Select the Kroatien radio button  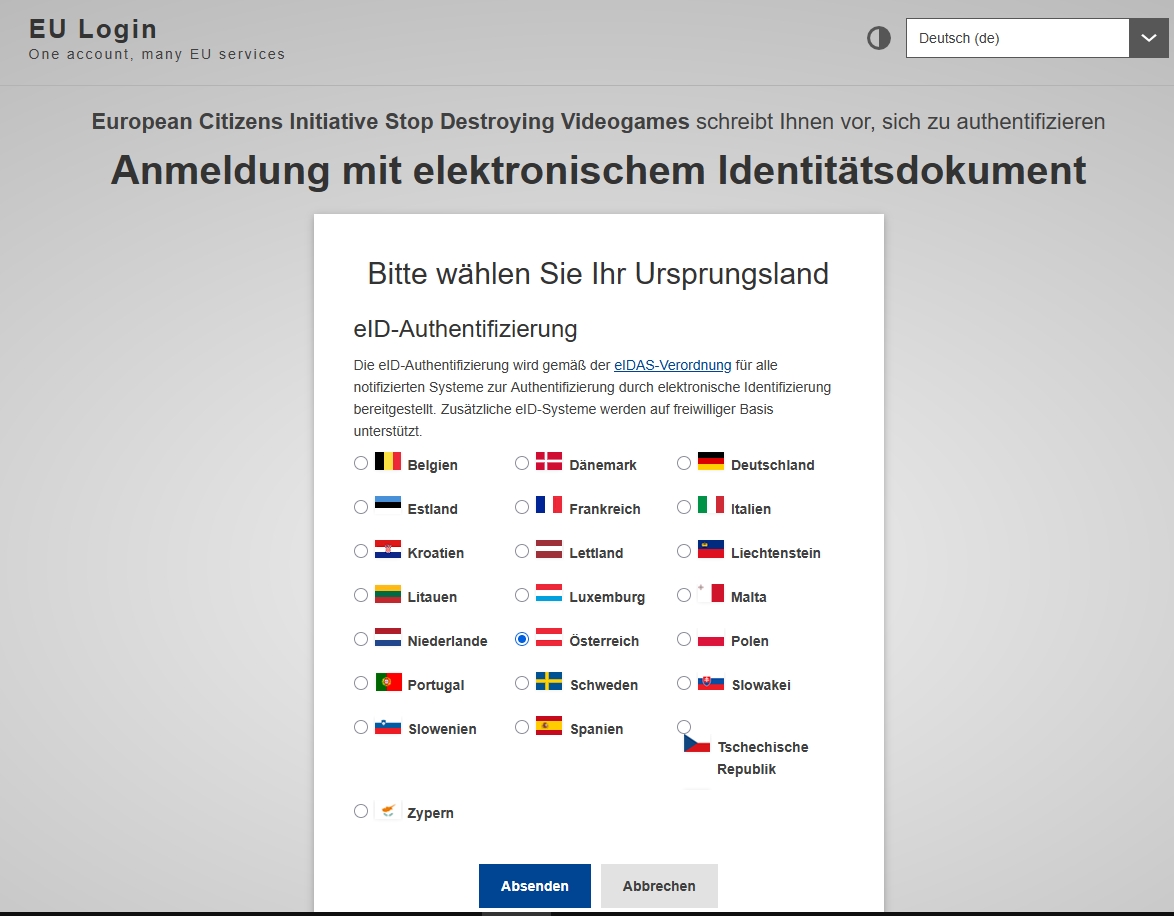pos(361,551)
